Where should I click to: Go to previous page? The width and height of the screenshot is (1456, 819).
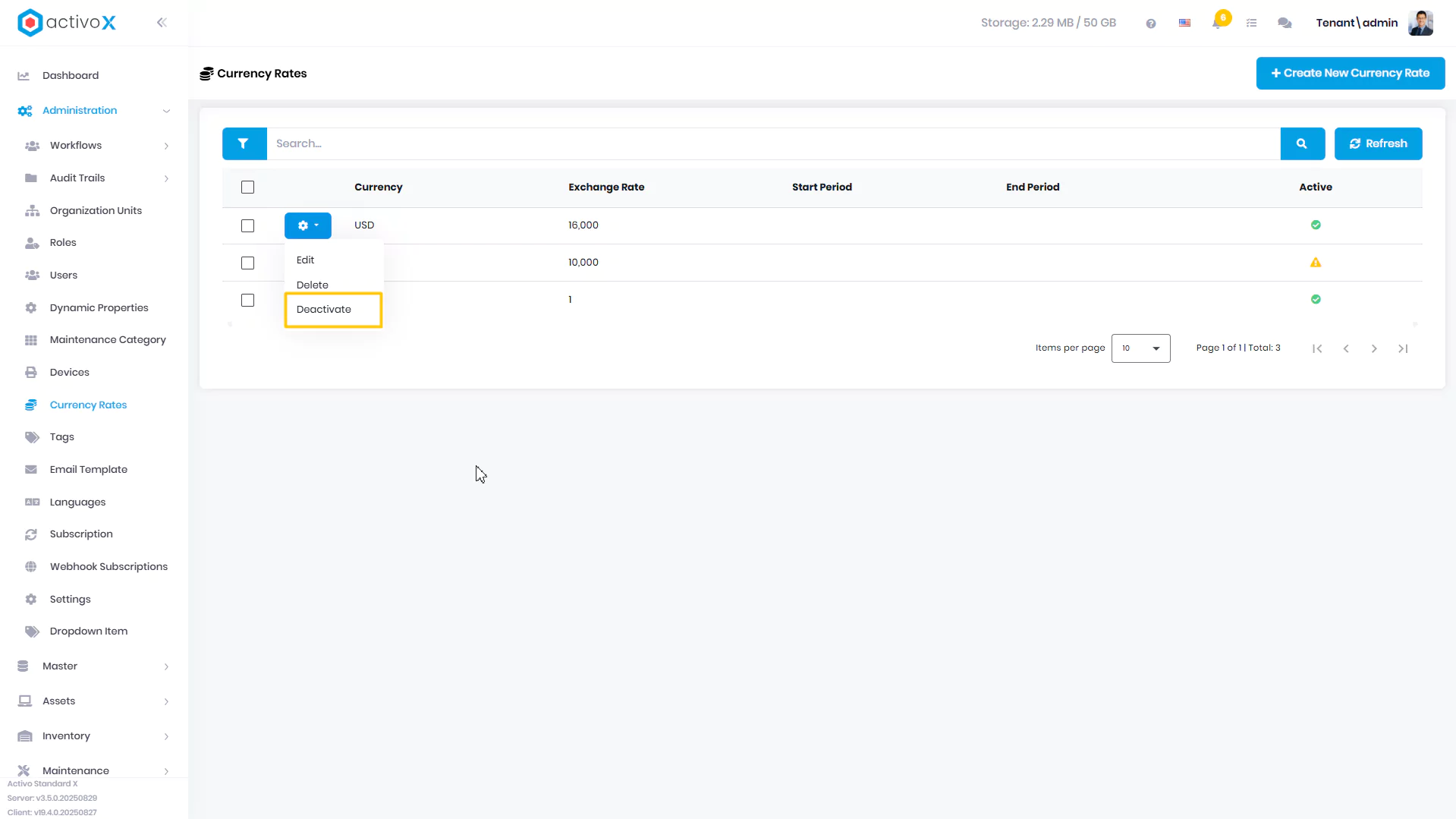click(1346, 349)
